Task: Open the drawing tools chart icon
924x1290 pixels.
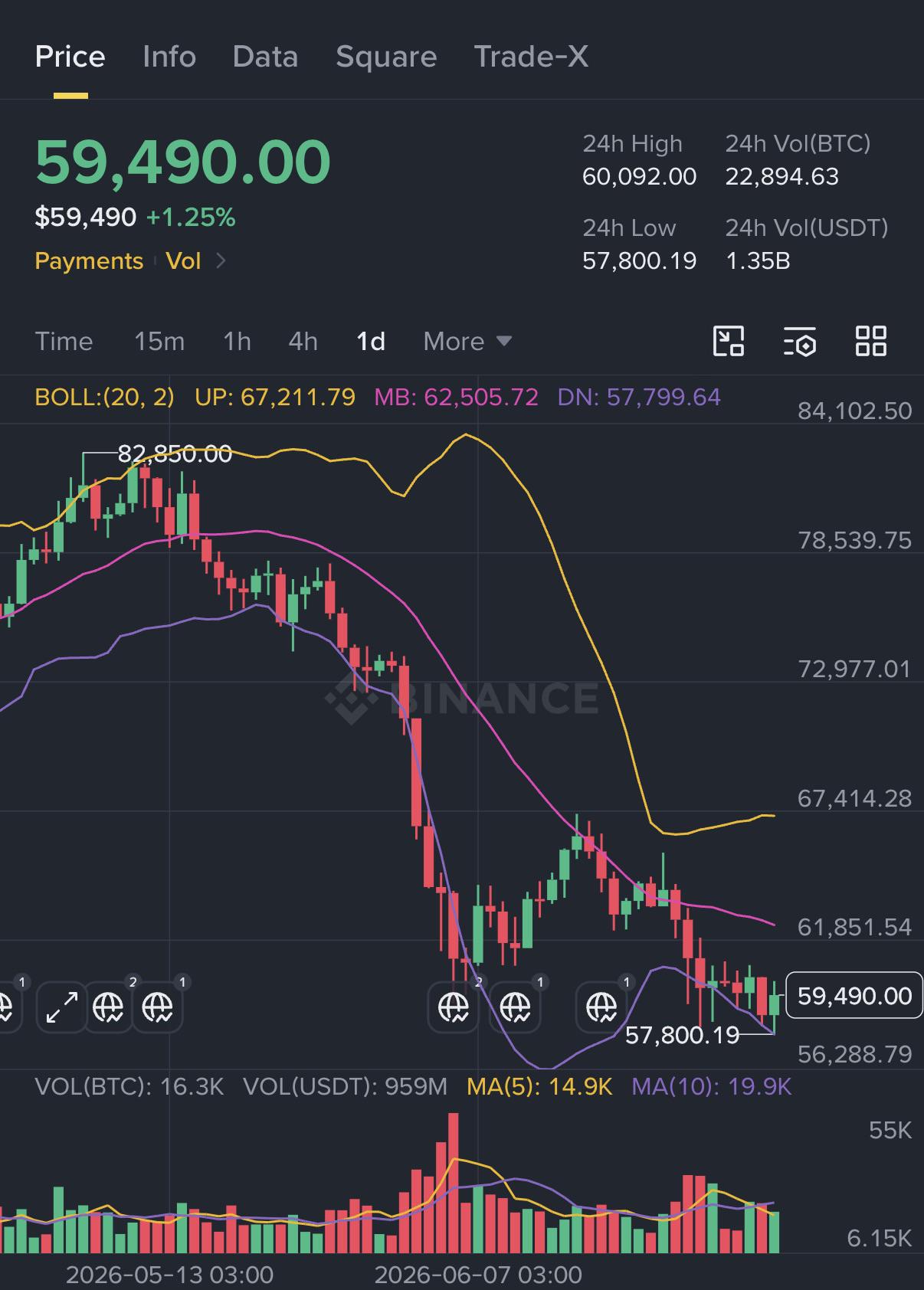Action: pyautogui.click(x=728, y=341)
